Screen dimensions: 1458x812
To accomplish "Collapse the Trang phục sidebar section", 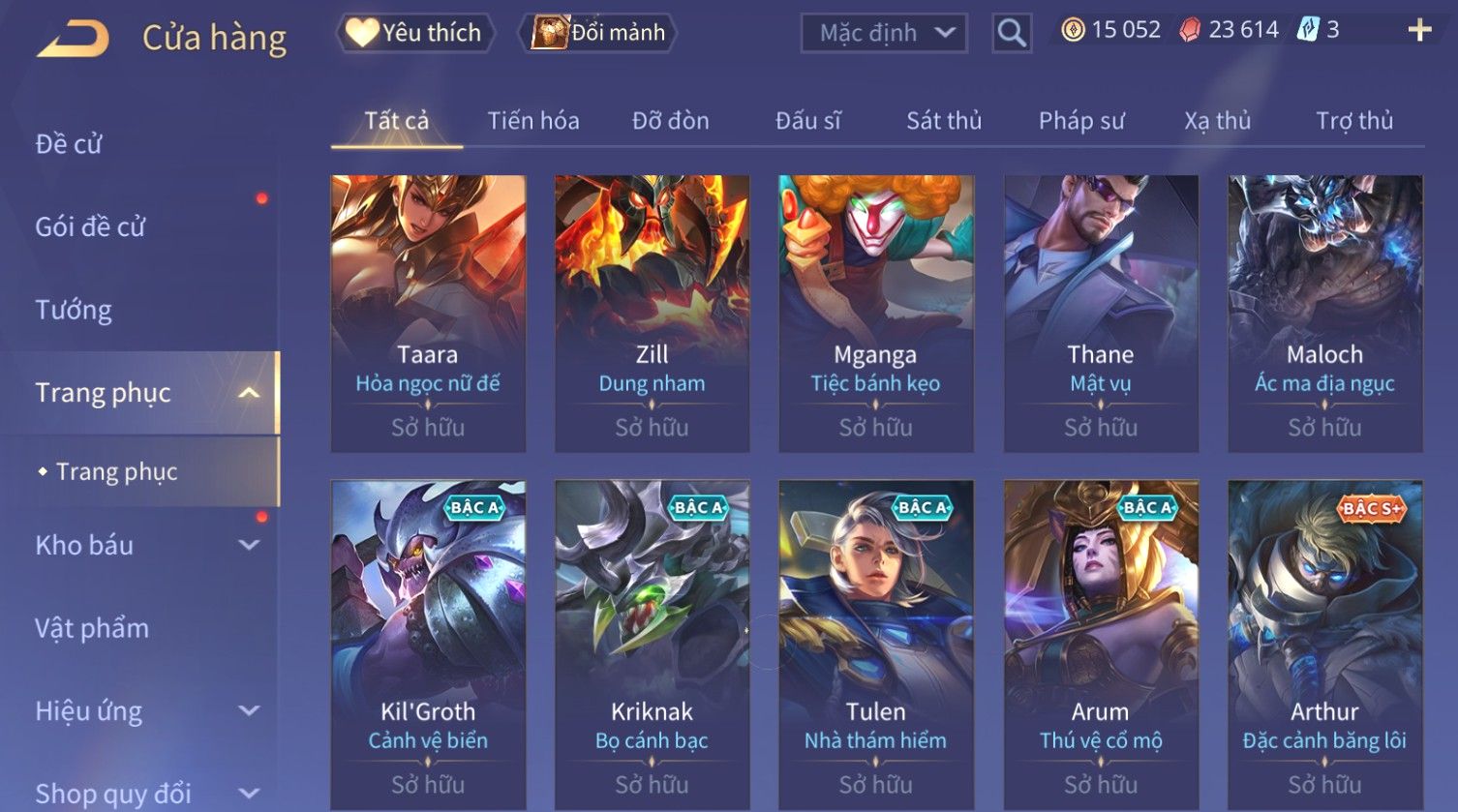I will click(249, 393).
